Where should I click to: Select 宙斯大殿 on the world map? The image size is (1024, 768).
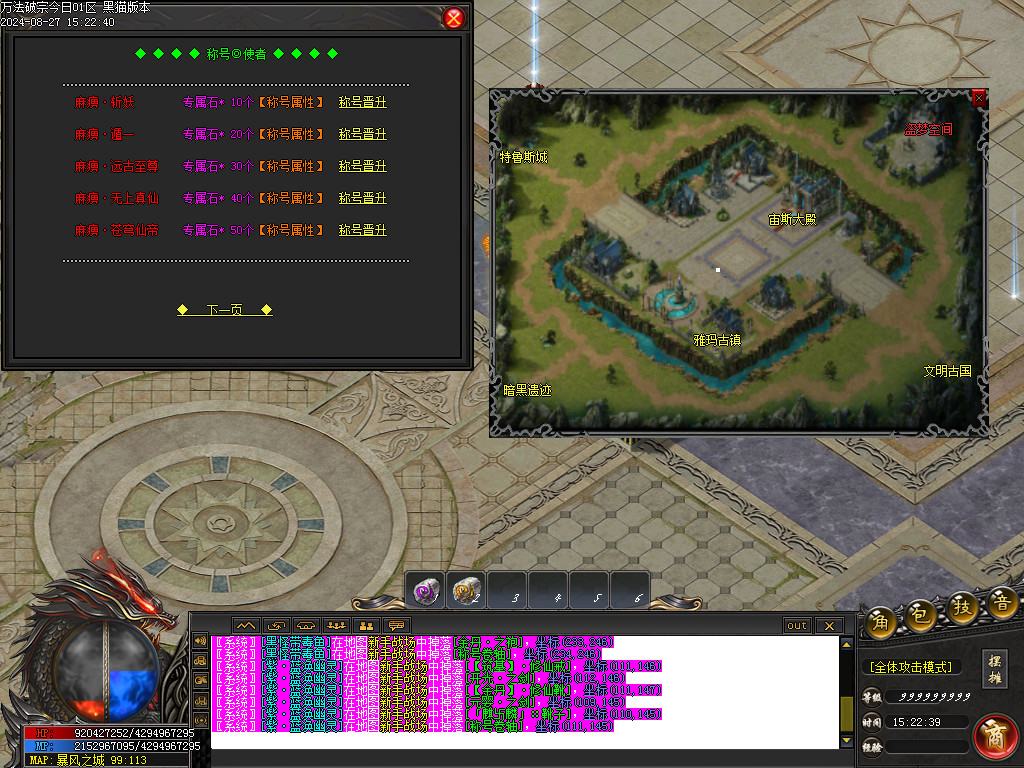[792, 219]
